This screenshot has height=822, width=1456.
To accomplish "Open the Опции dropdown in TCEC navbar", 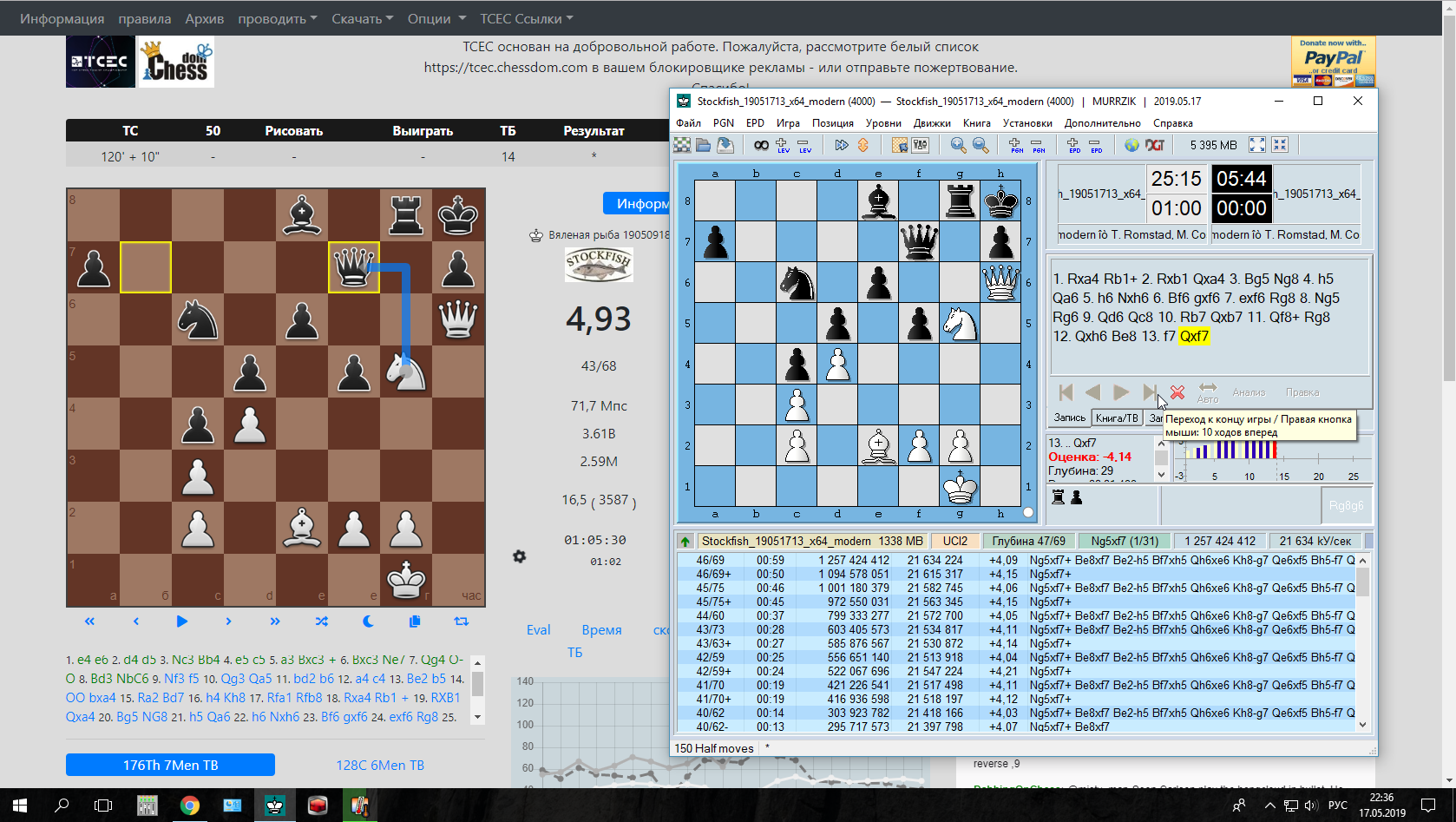I will [x=436, y=18].
